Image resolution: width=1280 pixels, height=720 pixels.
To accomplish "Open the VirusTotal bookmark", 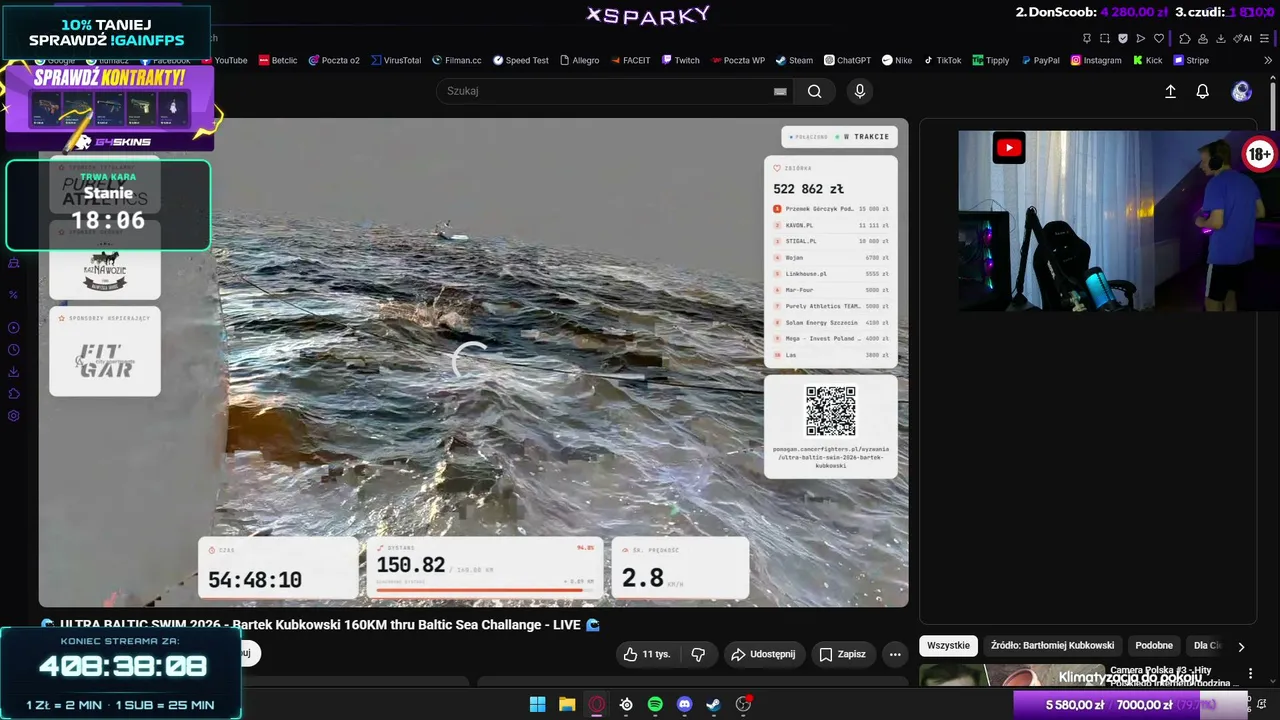I will click(x=396, y=60).
